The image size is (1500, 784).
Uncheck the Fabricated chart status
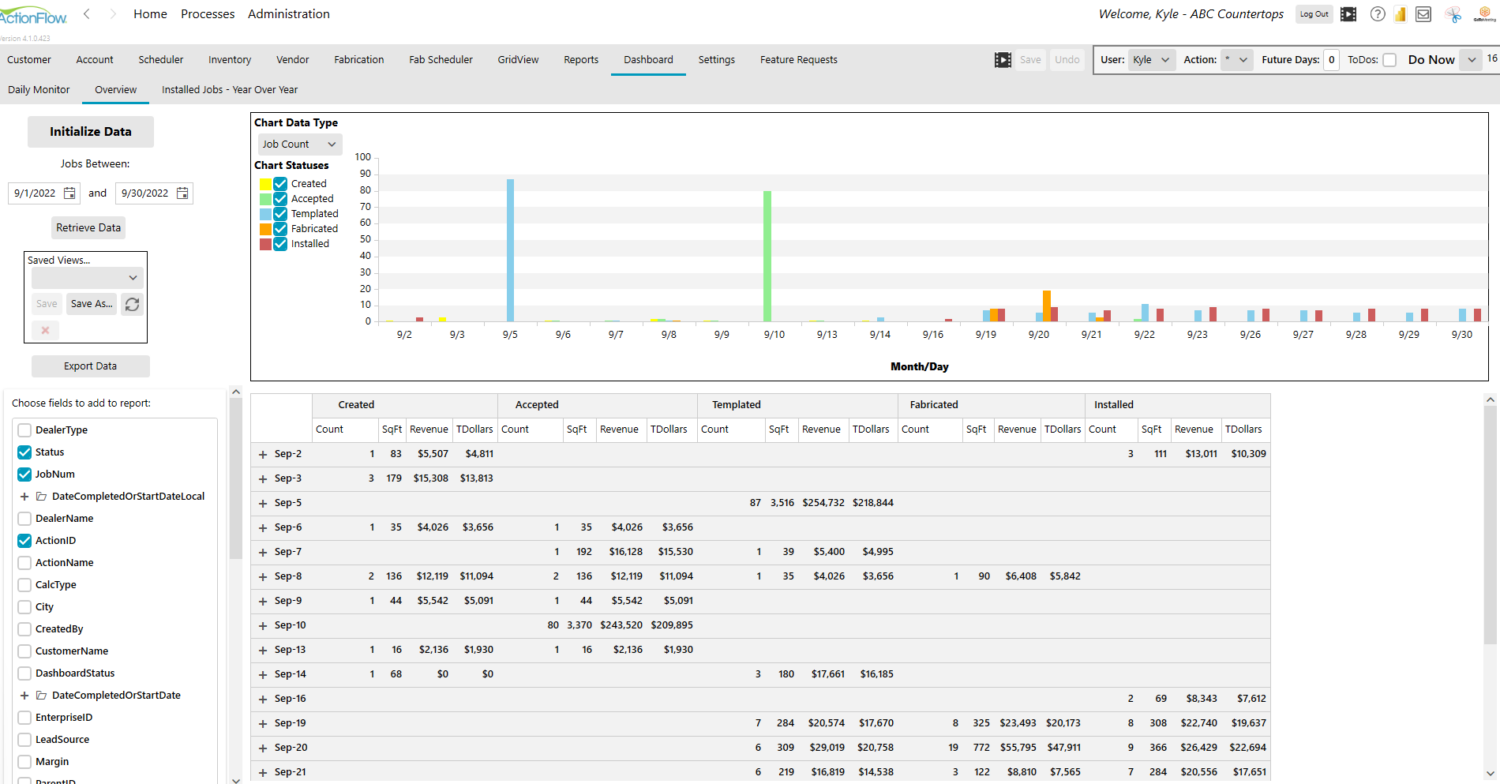point(279,228)
